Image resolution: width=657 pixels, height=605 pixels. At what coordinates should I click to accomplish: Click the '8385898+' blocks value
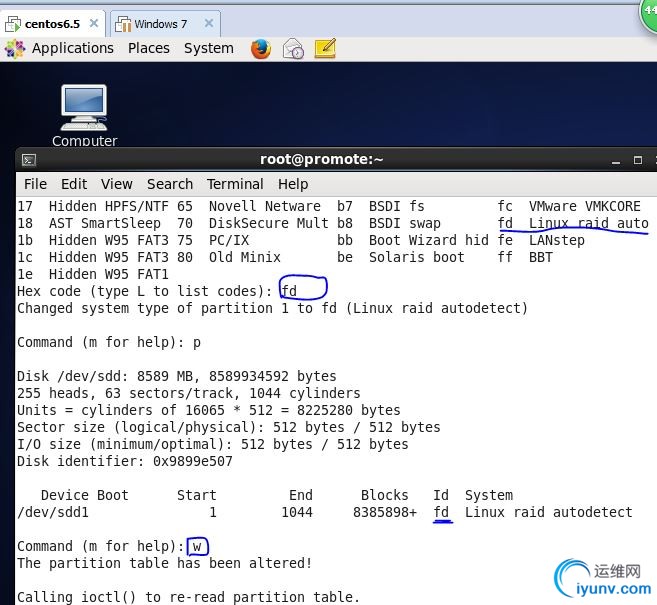tap(385, 512)
